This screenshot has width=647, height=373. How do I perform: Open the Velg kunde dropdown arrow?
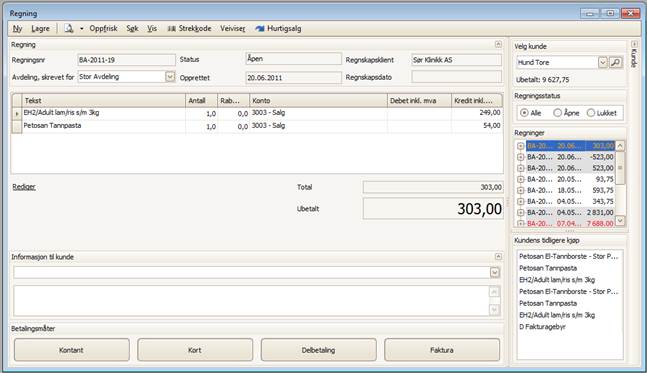(x=602, y=62)
